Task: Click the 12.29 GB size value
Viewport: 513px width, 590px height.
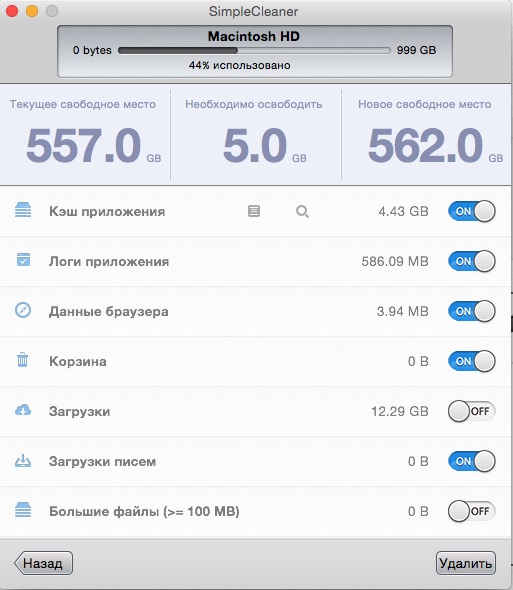Action: click(400, 412)
